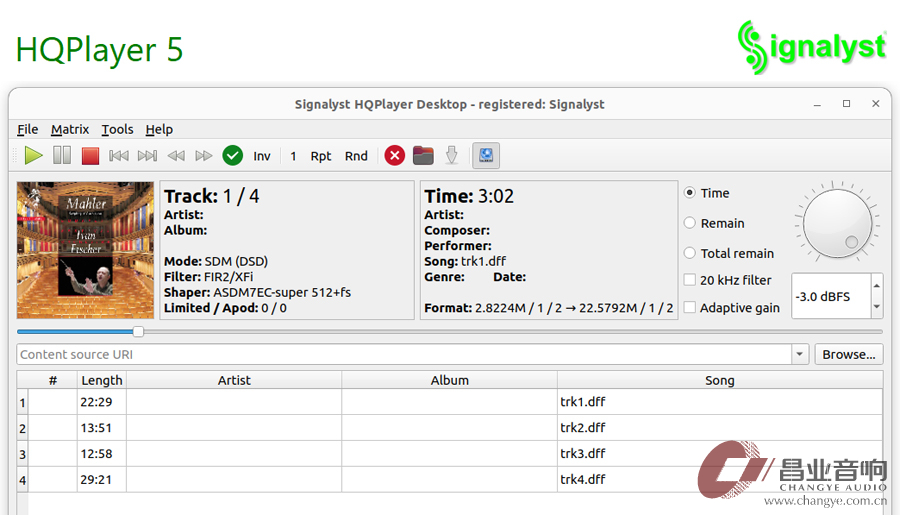
Task: Click the 13:51 length cell
Action: 102,428
